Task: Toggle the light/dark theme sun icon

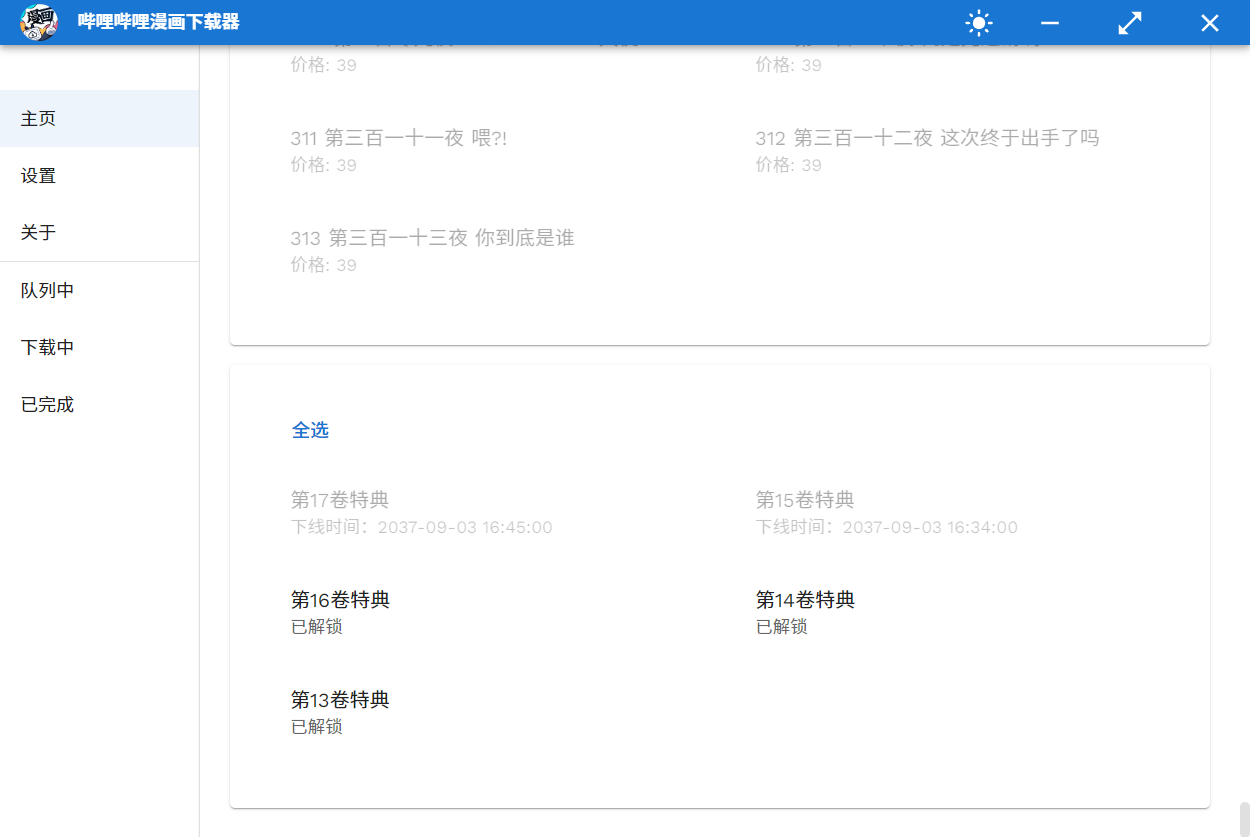Action: tap(978, 23)
